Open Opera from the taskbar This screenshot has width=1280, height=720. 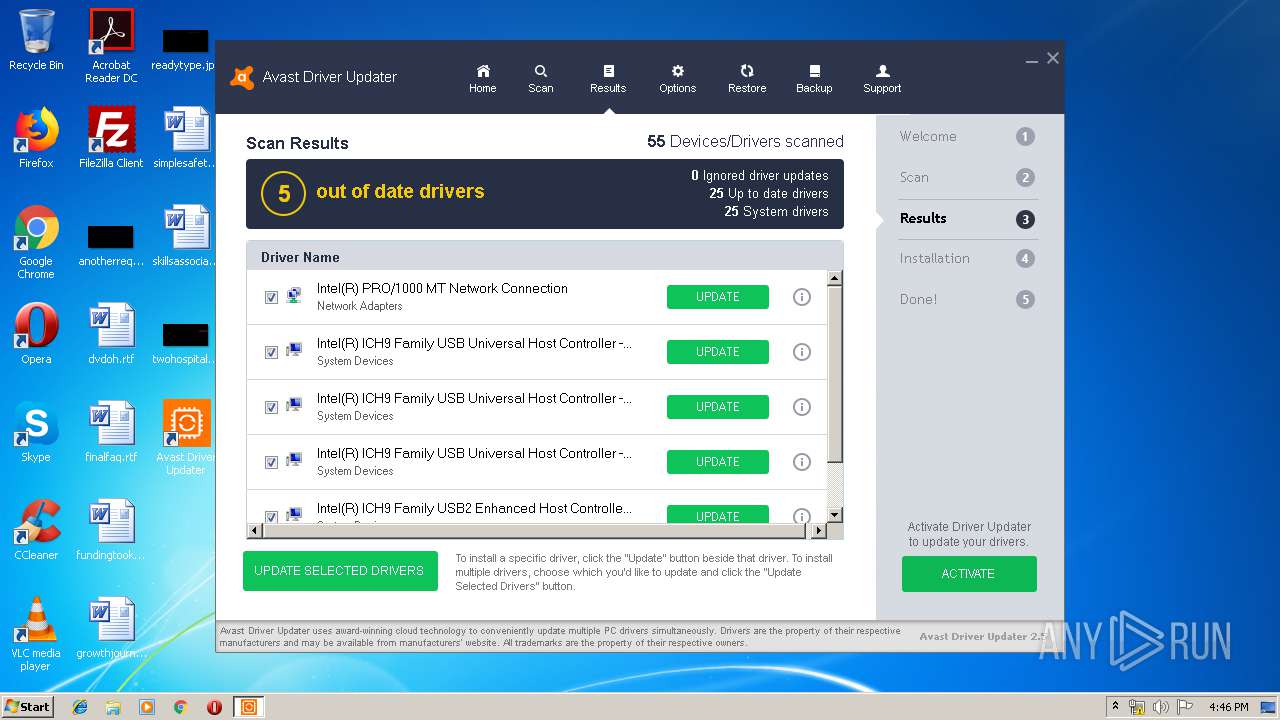[x=214, y=707]
